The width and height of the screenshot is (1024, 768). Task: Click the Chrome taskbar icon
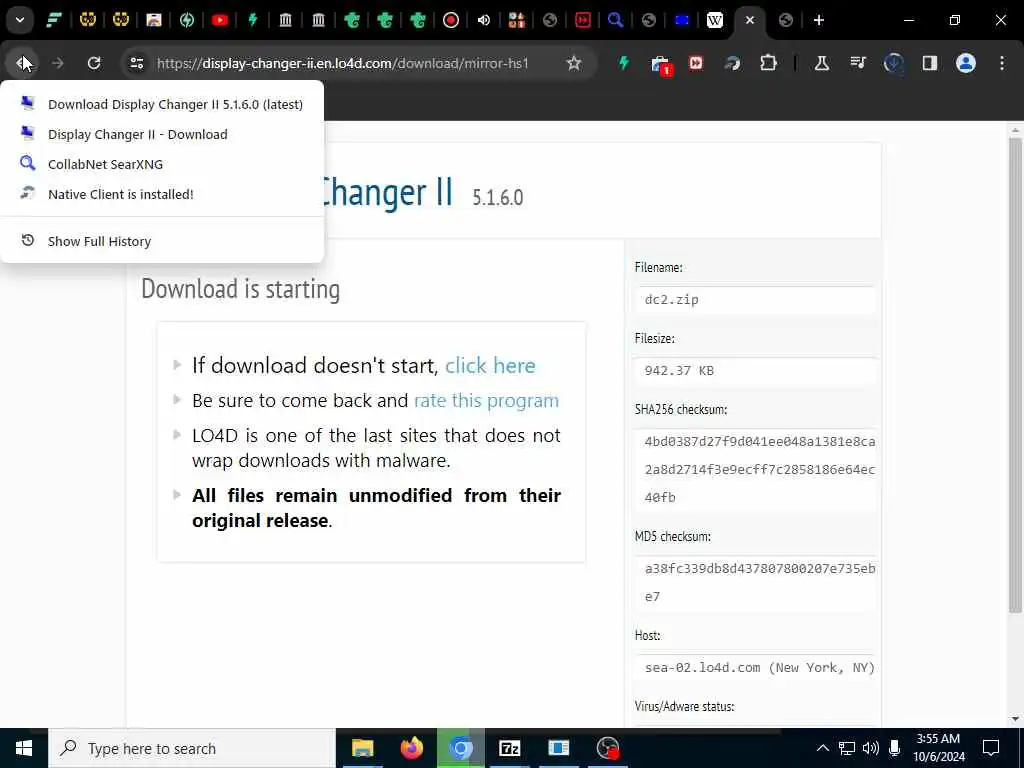coord(460,748)
